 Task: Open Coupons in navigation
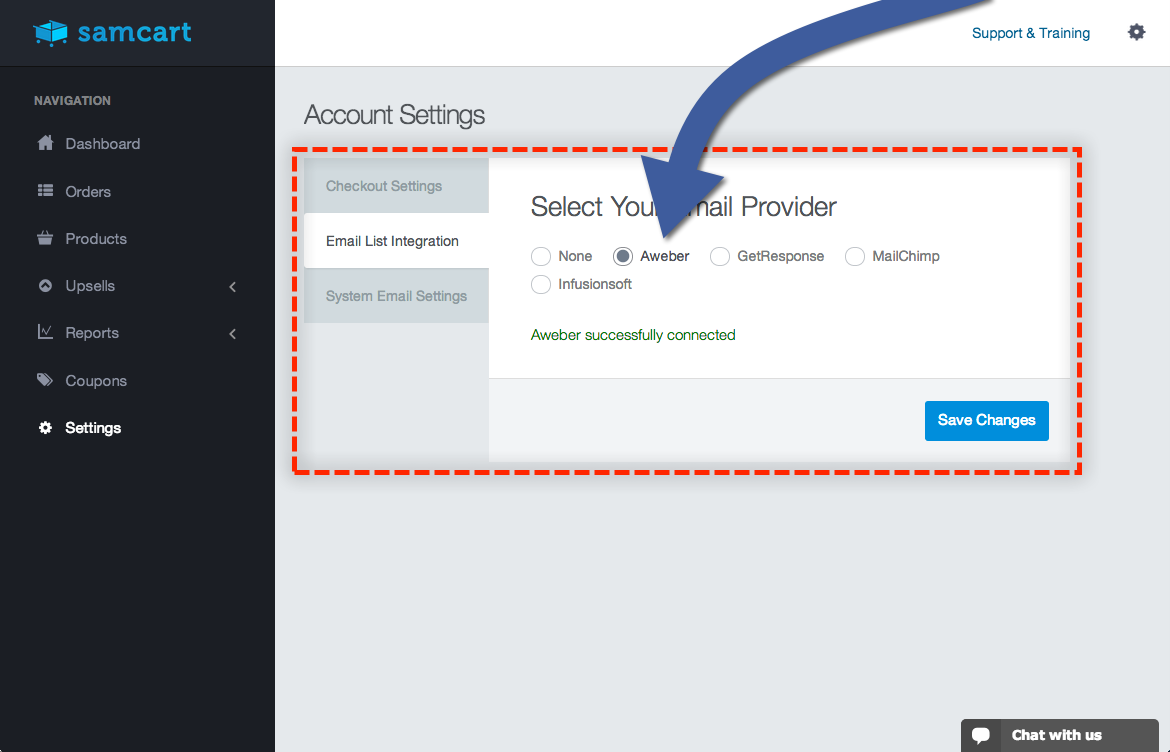click(96, 380)
